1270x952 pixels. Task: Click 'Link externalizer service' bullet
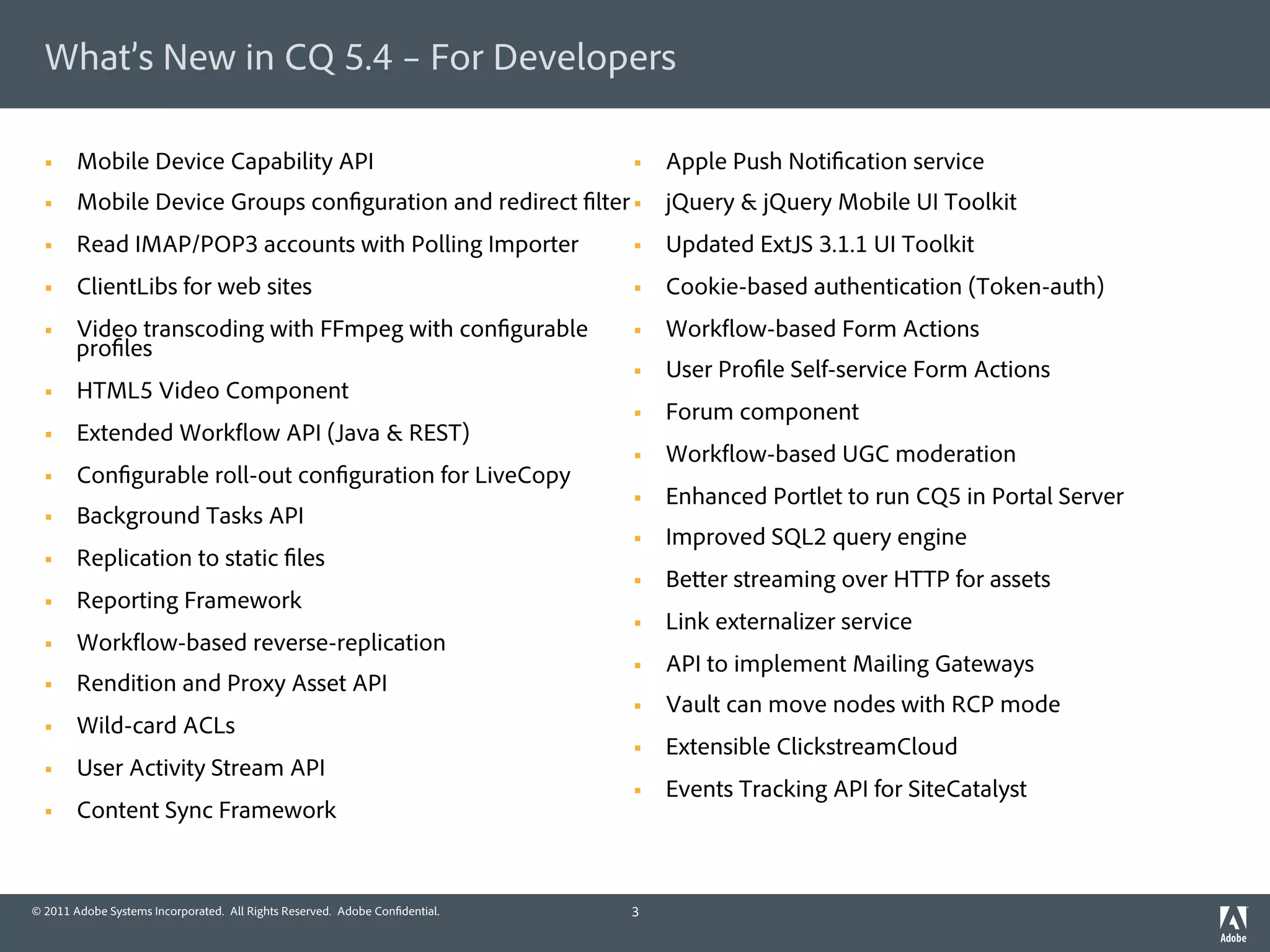(789, 622)
